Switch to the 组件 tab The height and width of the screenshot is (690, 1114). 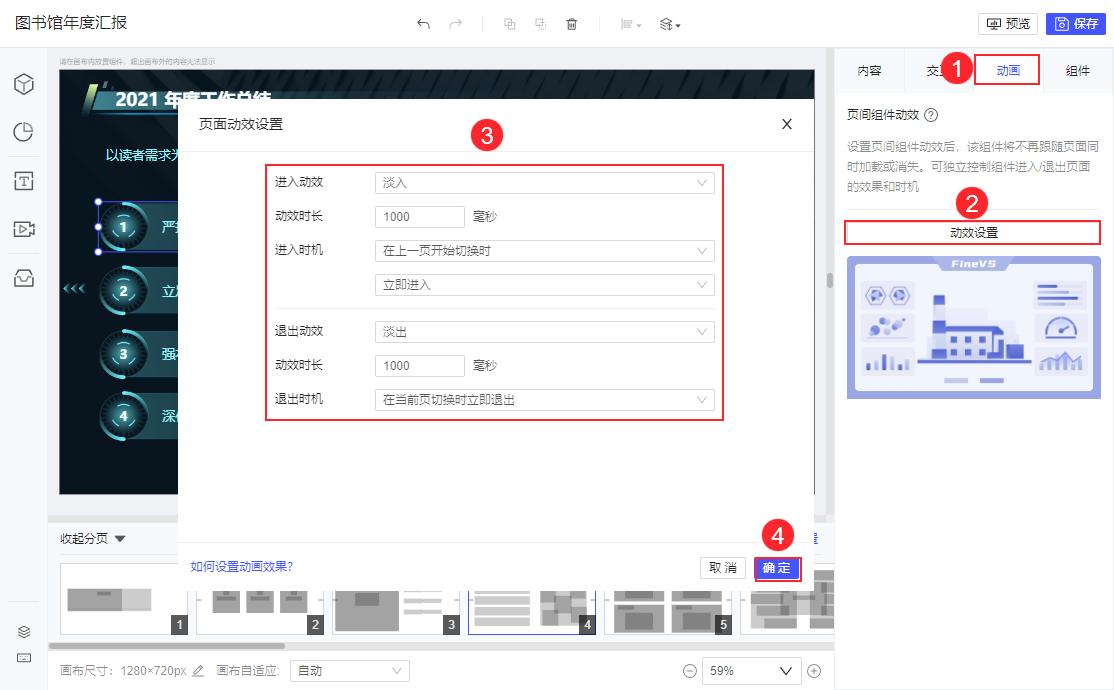[1077, 70]
